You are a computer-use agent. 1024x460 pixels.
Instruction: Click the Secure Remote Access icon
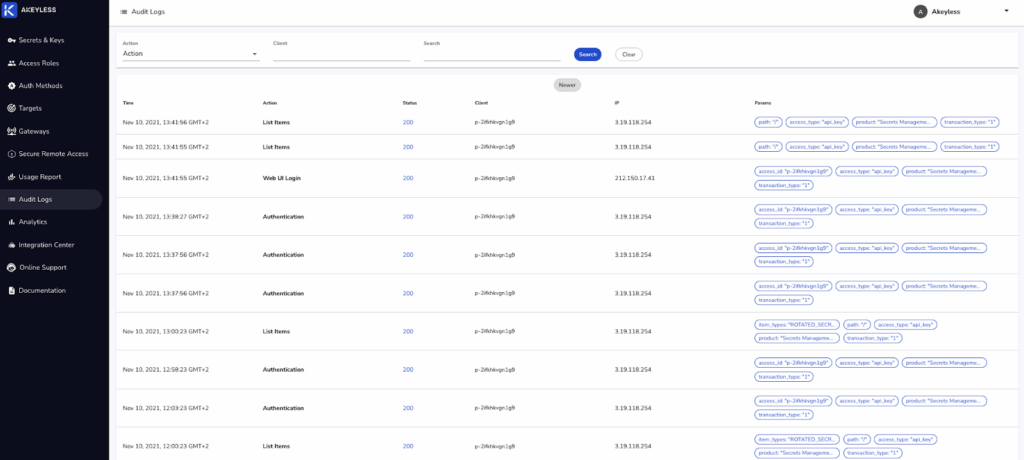point(11,154)
